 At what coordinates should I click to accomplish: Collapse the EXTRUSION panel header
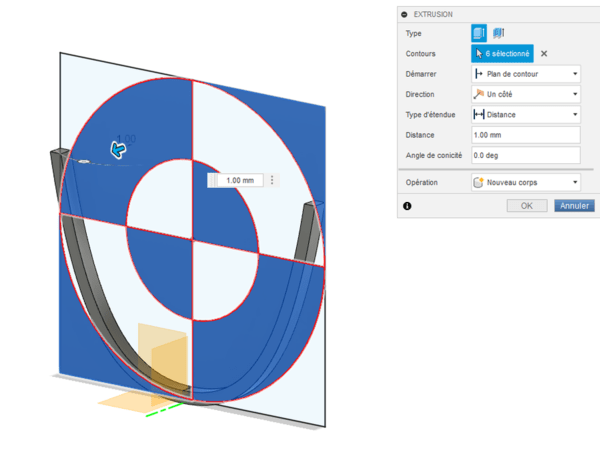404,15
